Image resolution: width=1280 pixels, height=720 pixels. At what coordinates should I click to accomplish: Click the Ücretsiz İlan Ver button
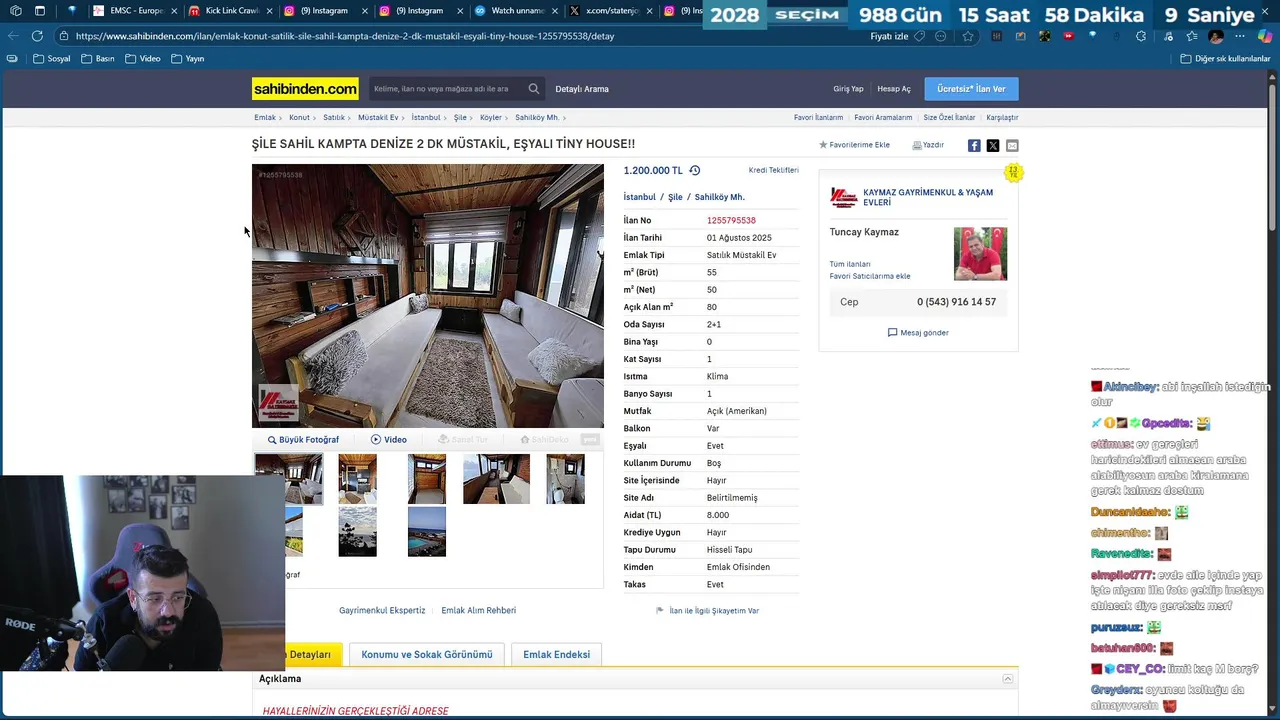[x=971, y=89]
